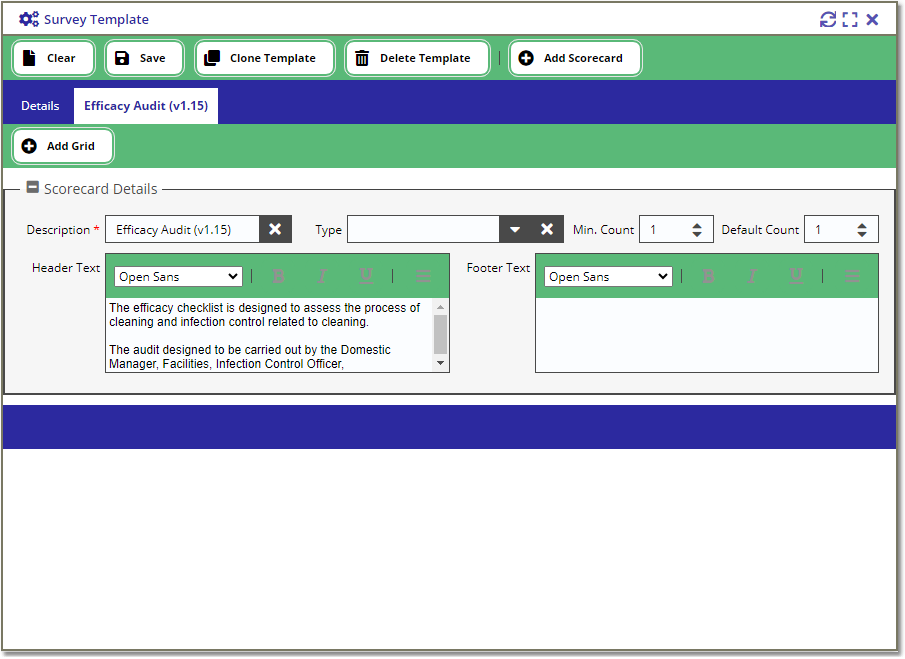Open Header Text font dropdown
Viewport: 905px width, 659px height.
pos(178,277)
